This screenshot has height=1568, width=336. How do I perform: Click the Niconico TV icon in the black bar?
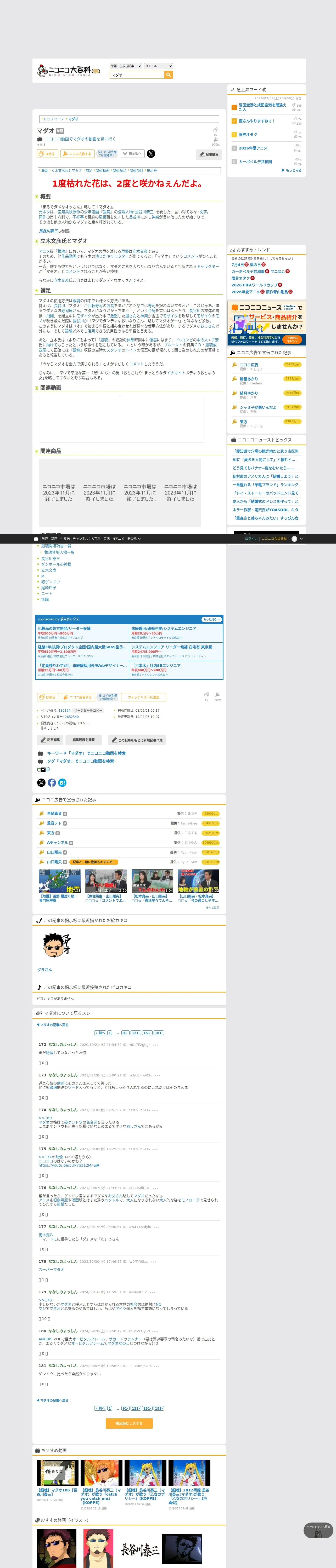[36, 539]
